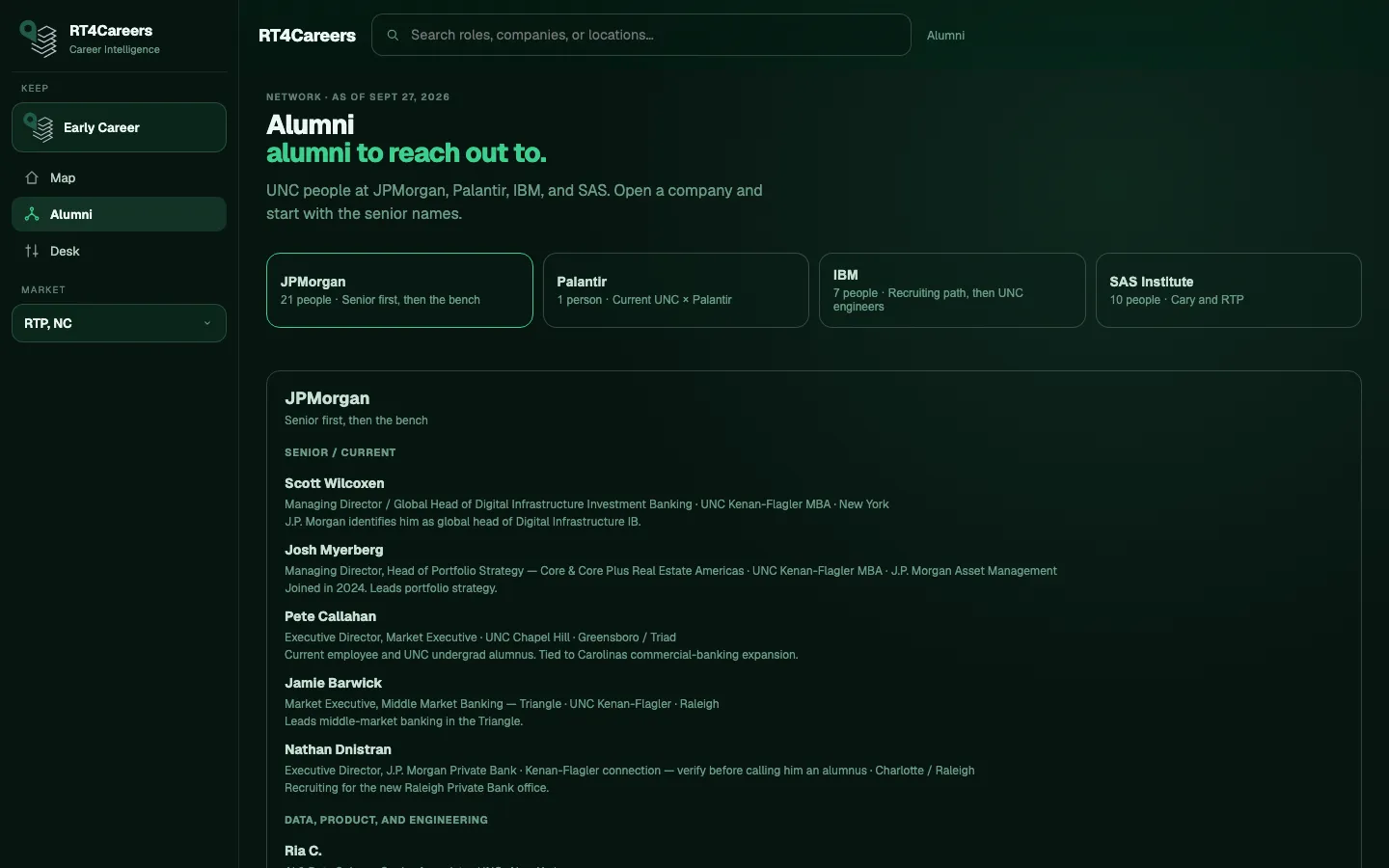The height and width of the screenshot is (868, 1389).
Task: Click the Alumni network icon
Action: point(32,214)
